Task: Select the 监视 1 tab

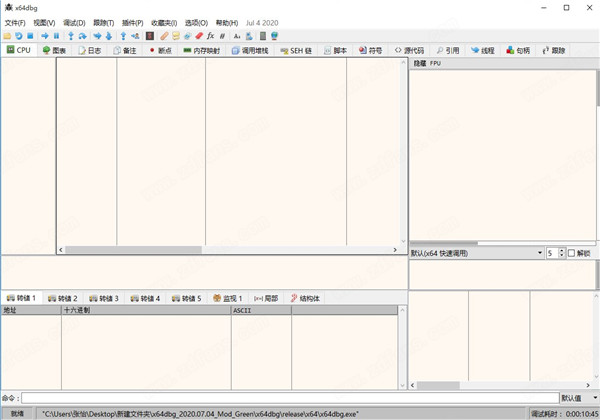Action: (x=228, y=298)
